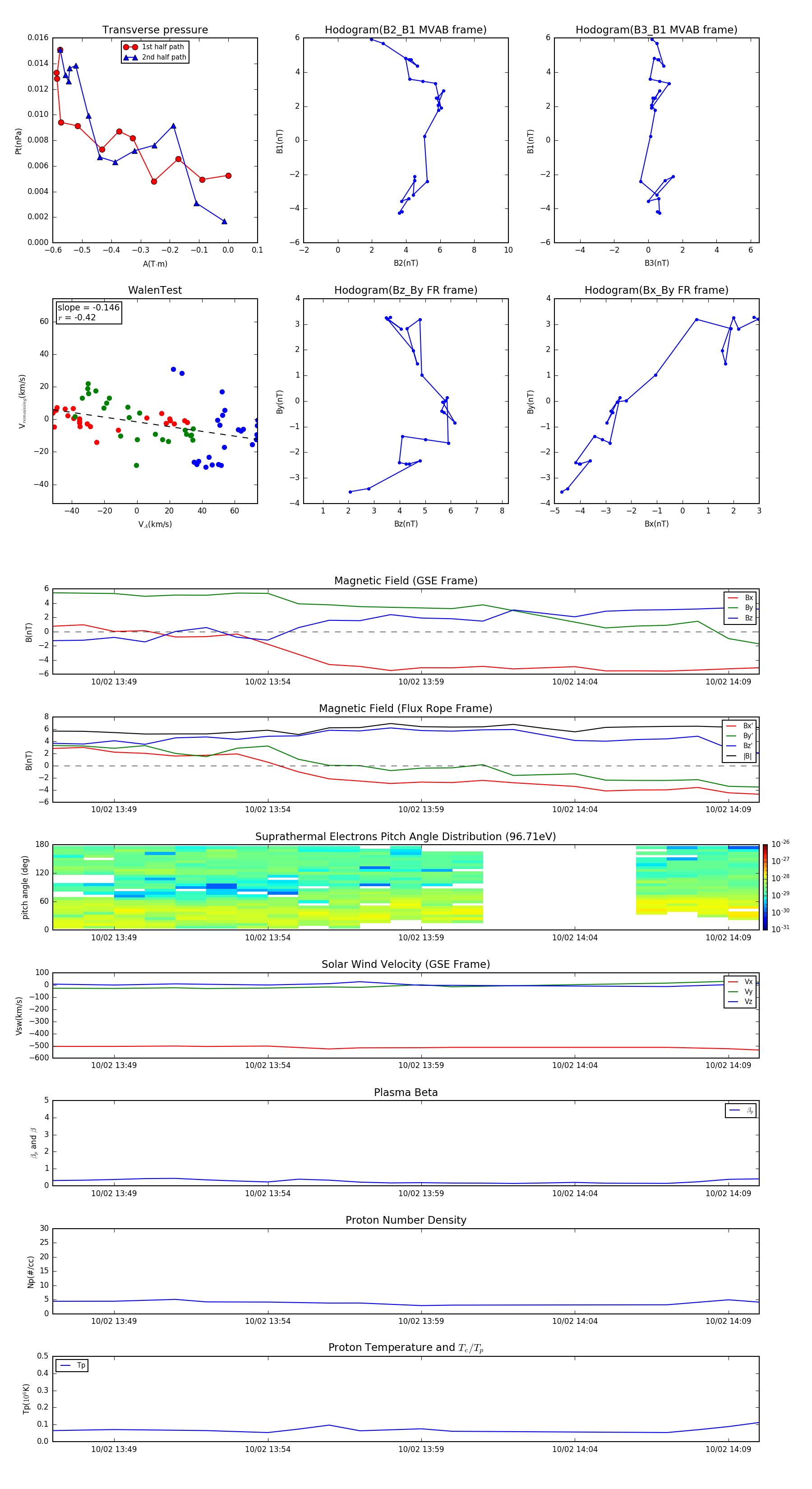Viewport: 812px width, 1489px height.
Task: Click the "Plasma Beta" plot title
Action: 406,1092
